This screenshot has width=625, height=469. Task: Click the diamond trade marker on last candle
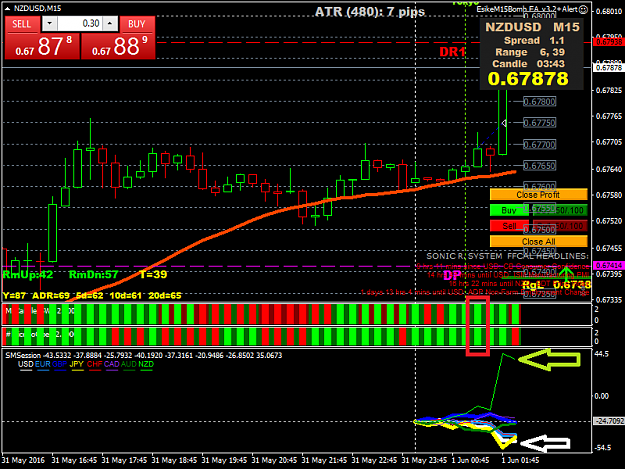point(504,123)
